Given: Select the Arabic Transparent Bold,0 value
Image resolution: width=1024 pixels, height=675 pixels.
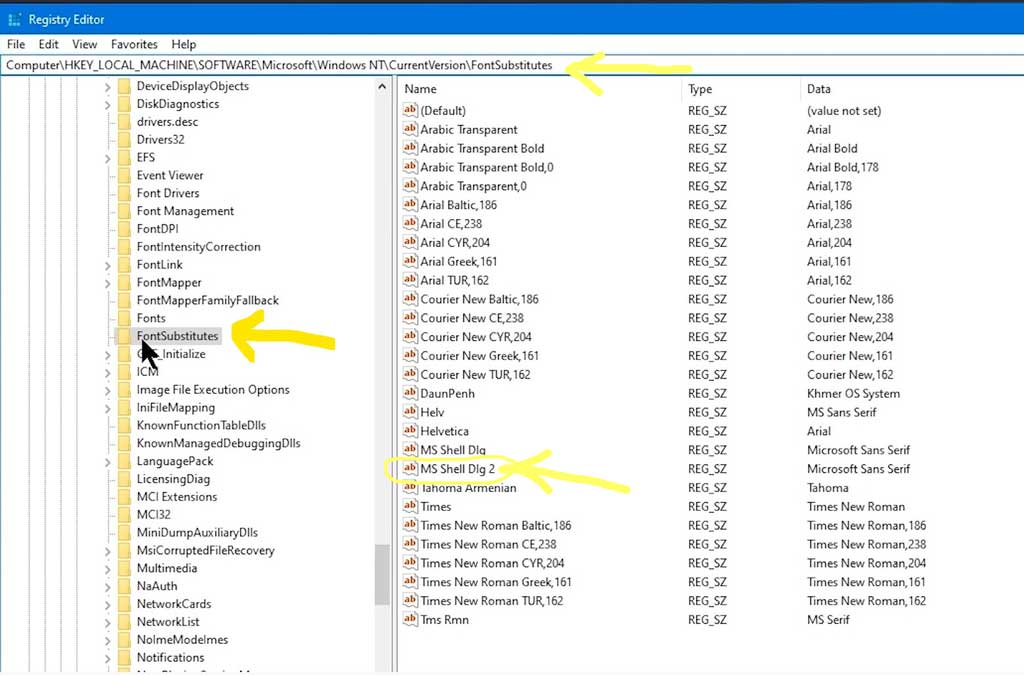Looking at the screenshot, I should [x=487, y=167].
